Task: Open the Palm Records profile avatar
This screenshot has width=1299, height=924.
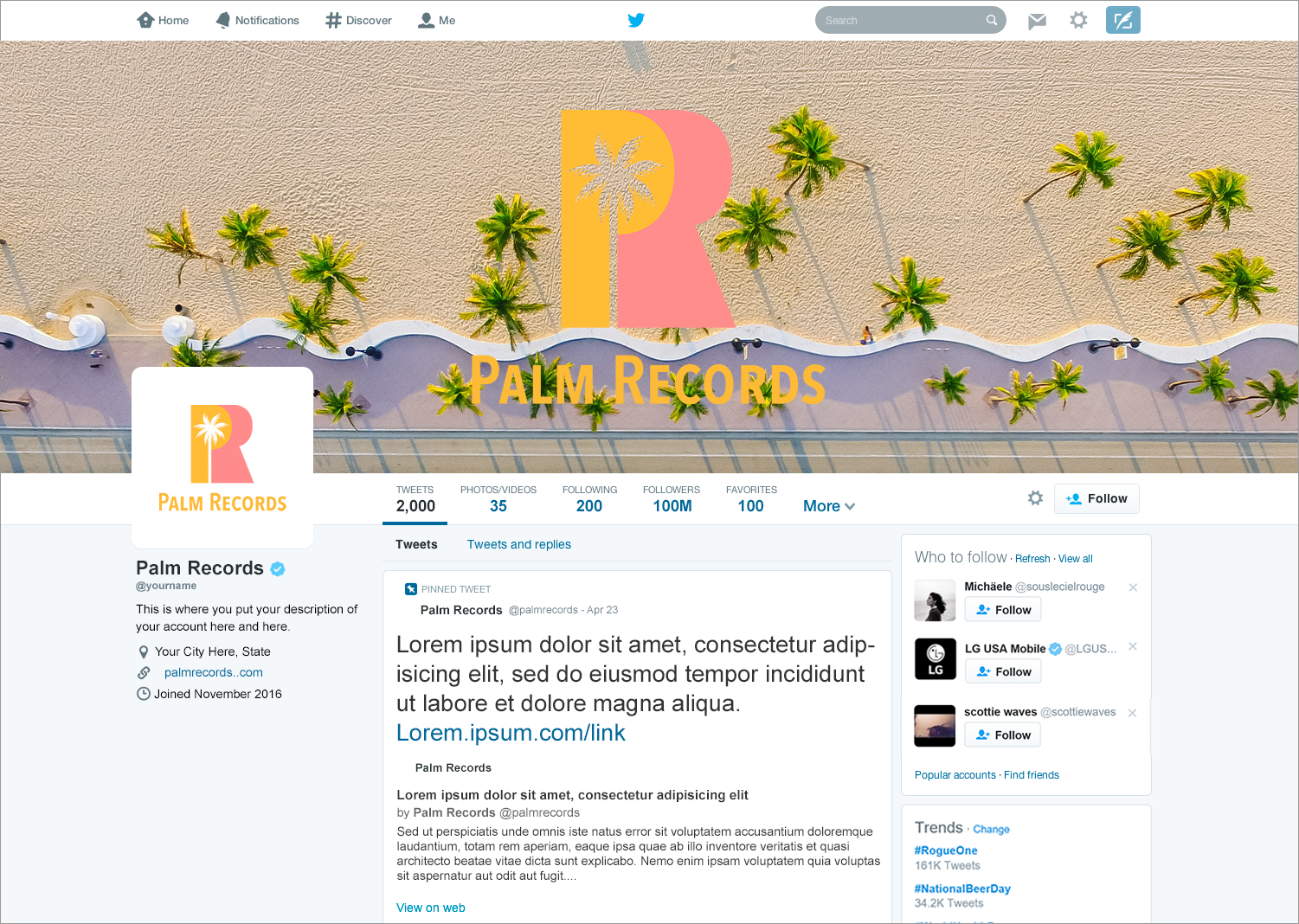Action: click(x=222, y=458)
